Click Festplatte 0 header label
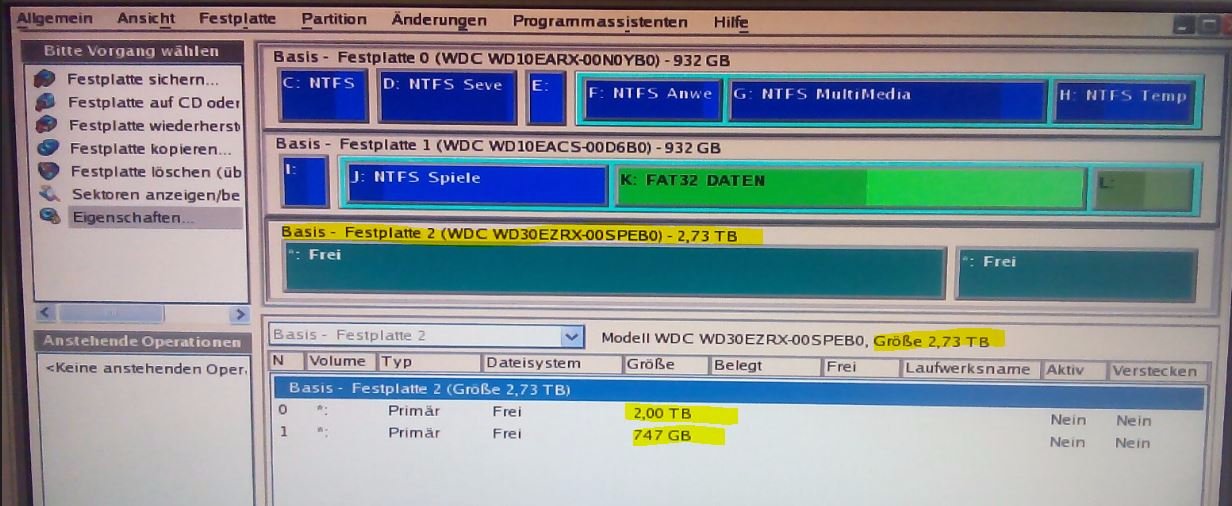This screenshot has width=1232, height=506. [501, 59]
